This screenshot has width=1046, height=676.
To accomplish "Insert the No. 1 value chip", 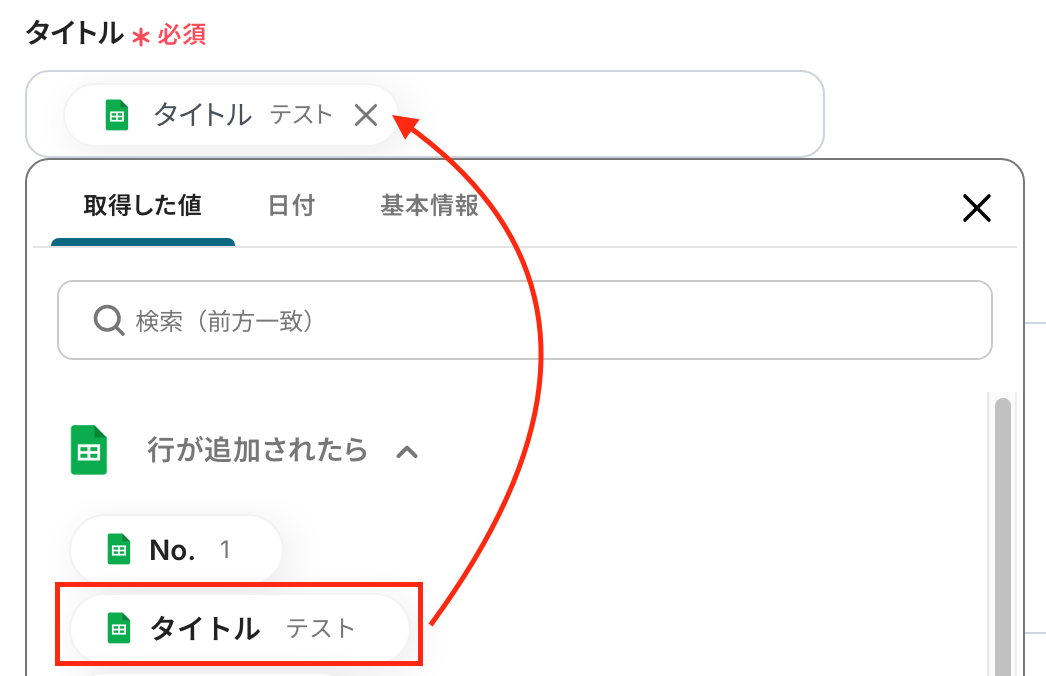I will pos(175,549).
